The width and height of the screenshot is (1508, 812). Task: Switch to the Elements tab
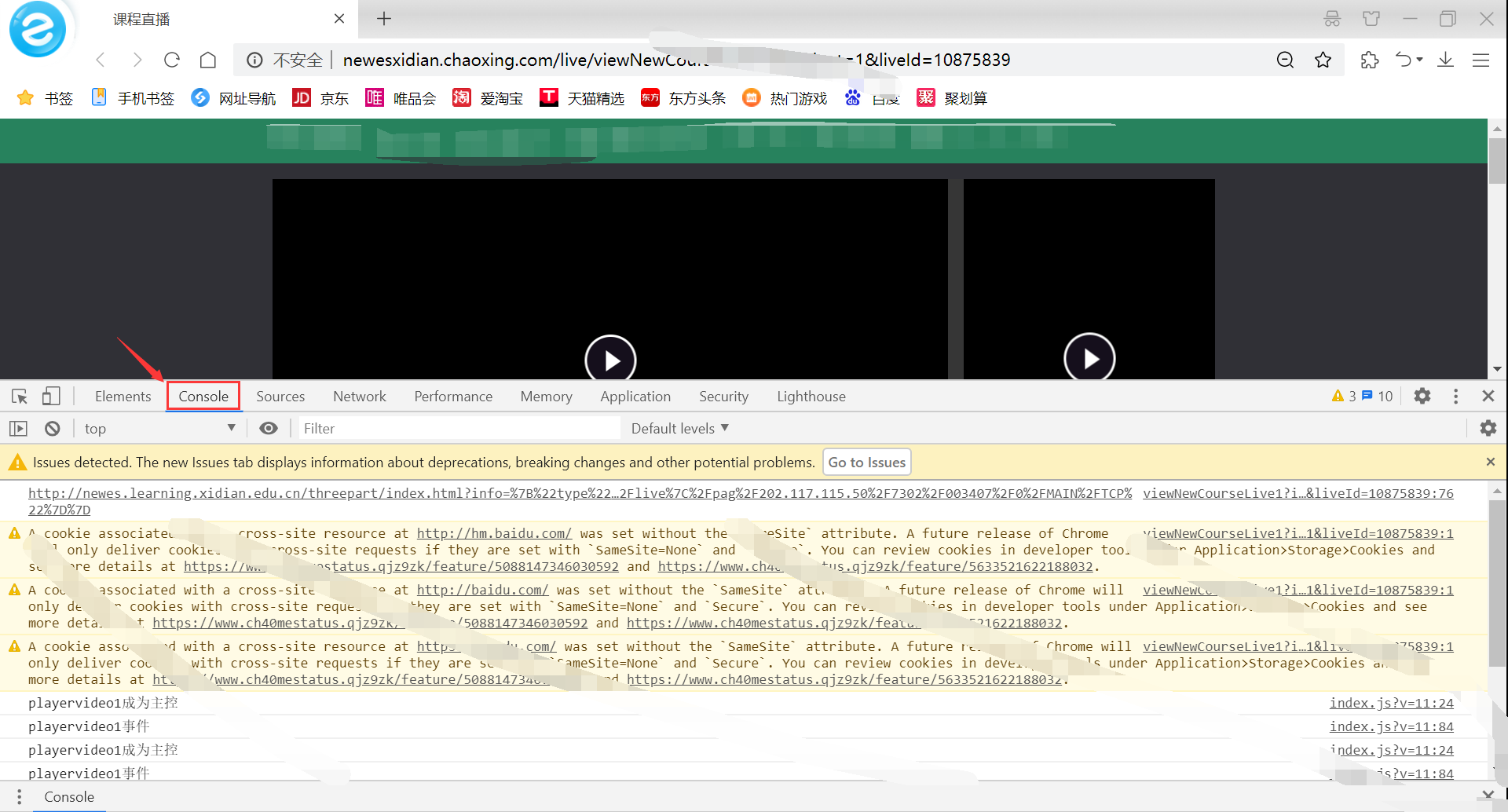[x=123, y=397]
